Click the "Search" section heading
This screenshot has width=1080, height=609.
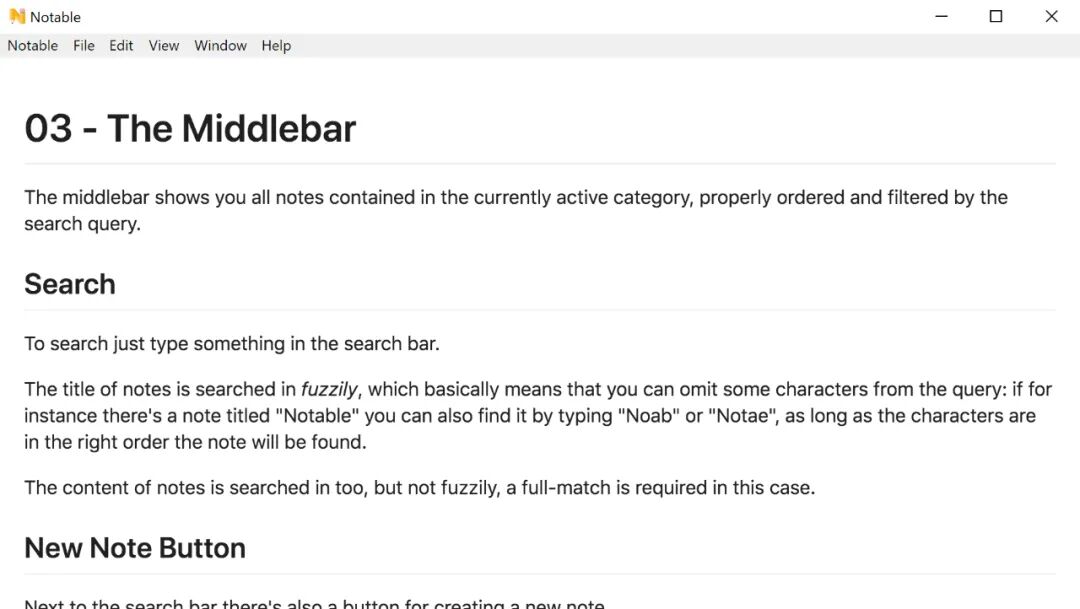click(70, 285)
